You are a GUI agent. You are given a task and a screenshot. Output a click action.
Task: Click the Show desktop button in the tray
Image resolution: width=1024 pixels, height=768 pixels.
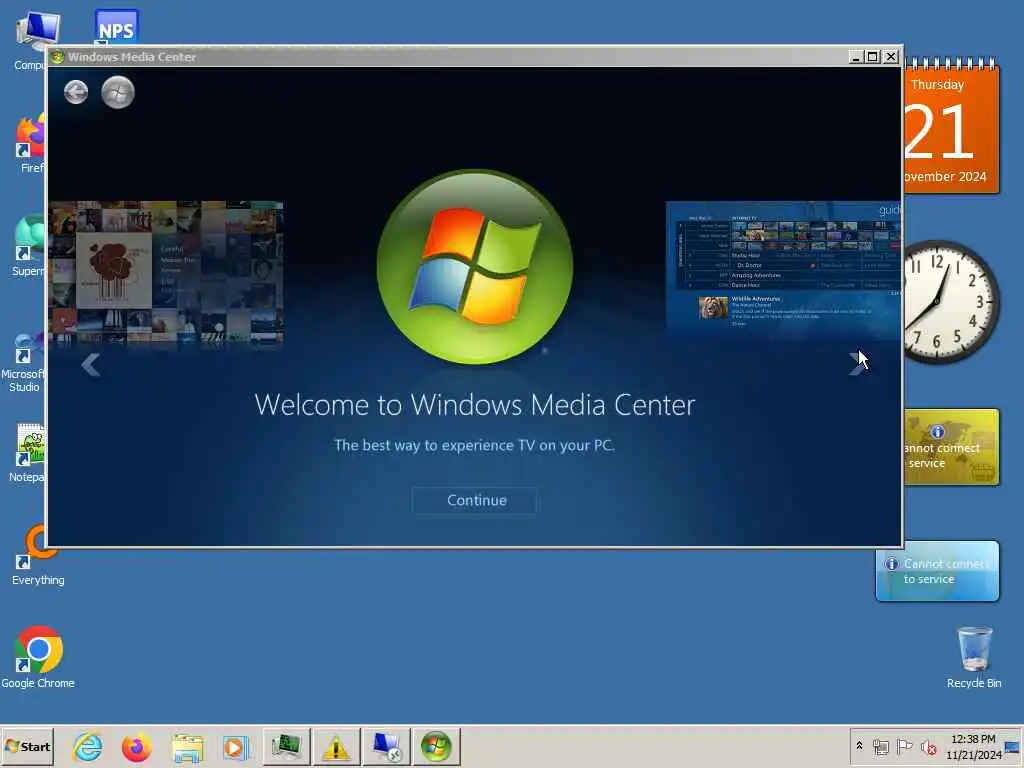1013,746
